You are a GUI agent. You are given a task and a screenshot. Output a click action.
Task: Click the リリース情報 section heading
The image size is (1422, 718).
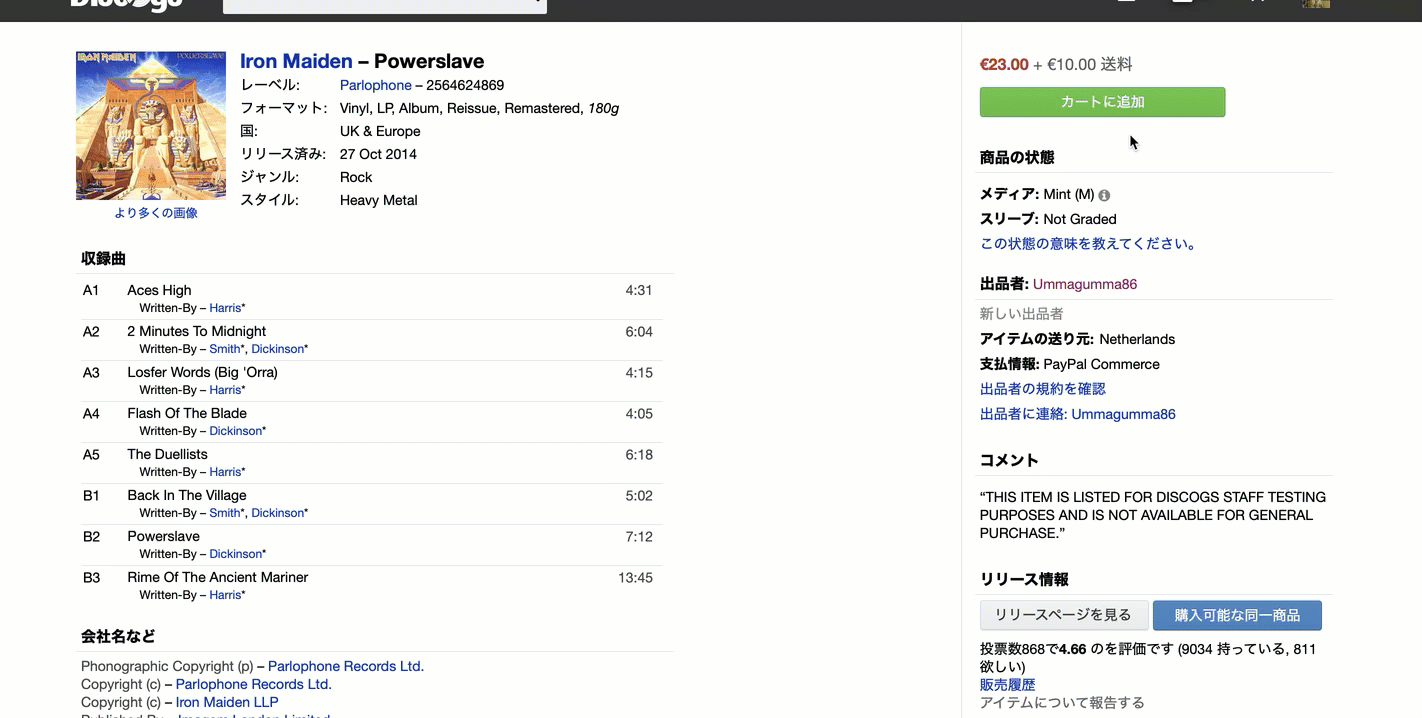[x=1024, y=580]
